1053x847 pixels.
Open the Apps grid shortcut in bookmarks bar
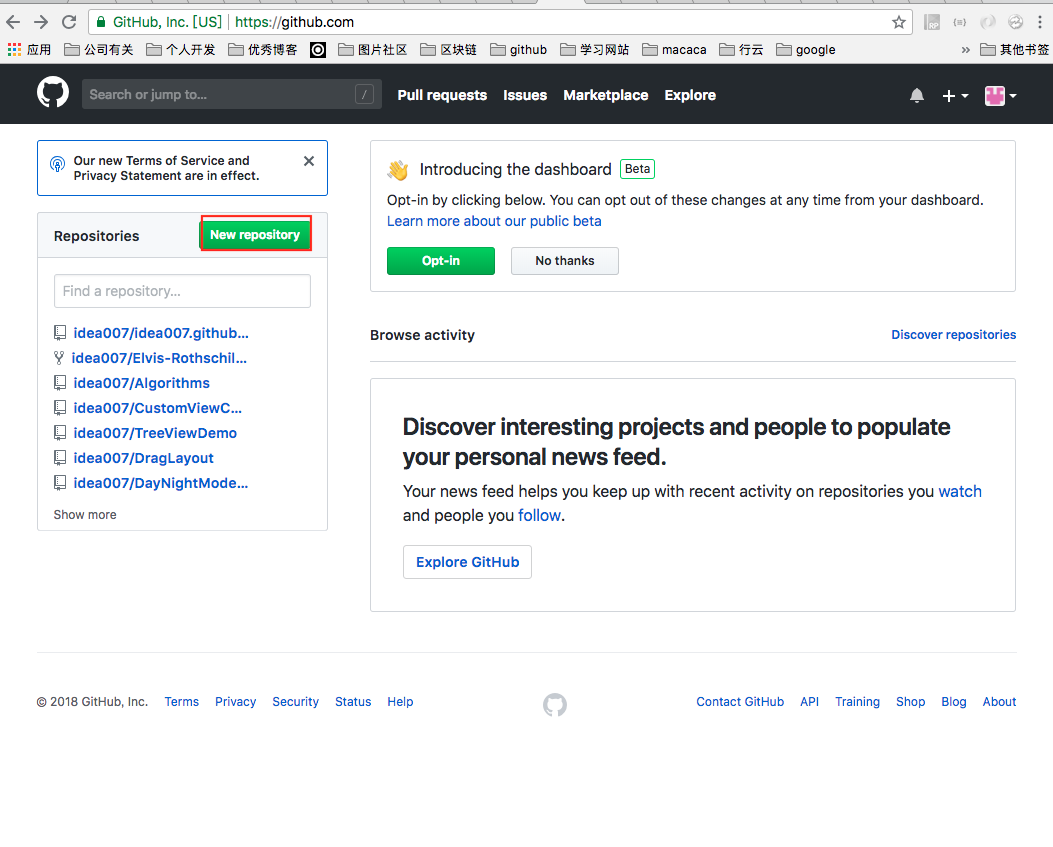pos(30,50)
